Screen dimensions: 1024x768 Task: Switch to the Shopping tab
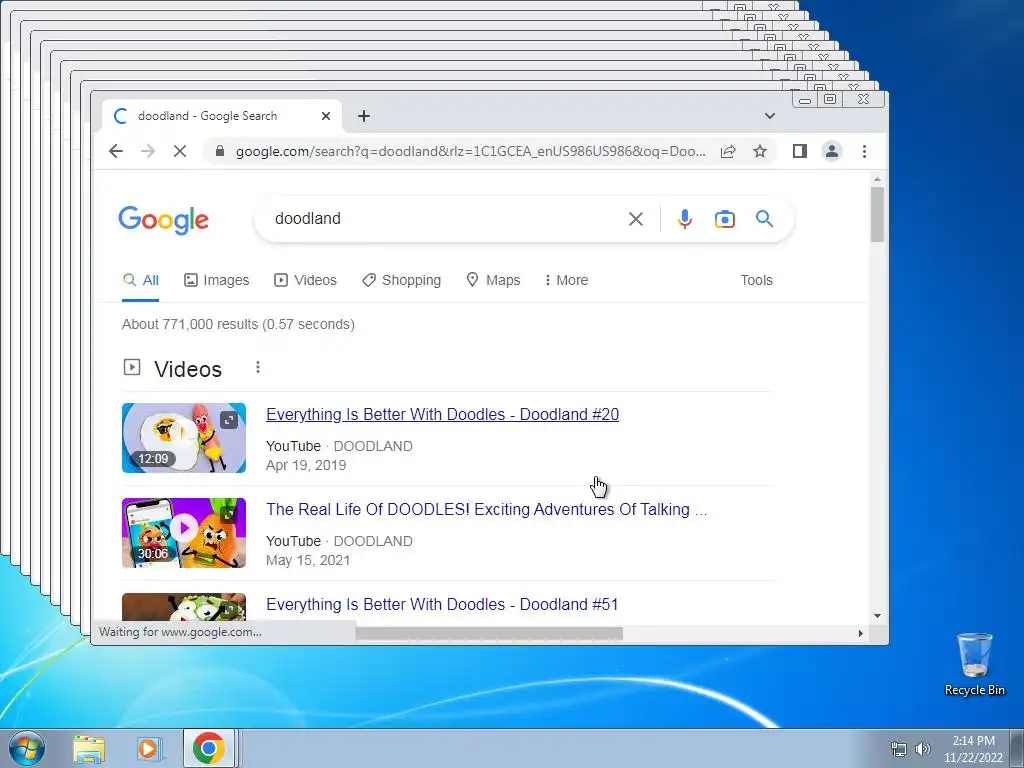point(402,280)
